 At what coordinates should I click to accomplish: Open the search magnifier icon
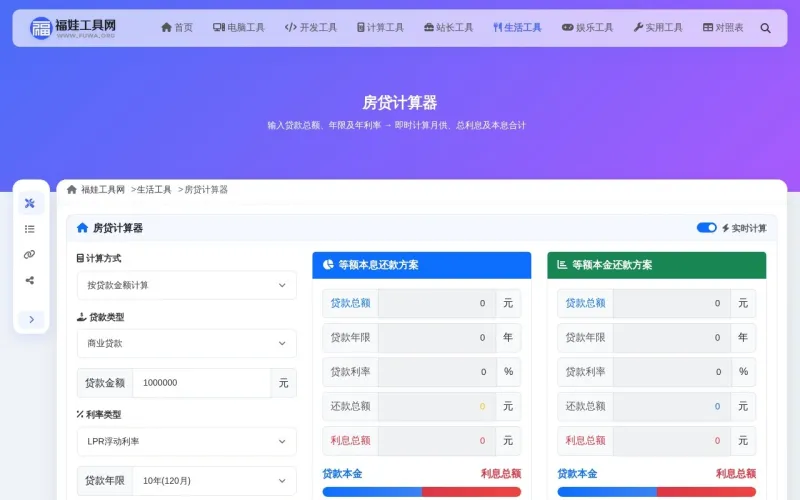[x=765, y=28]
